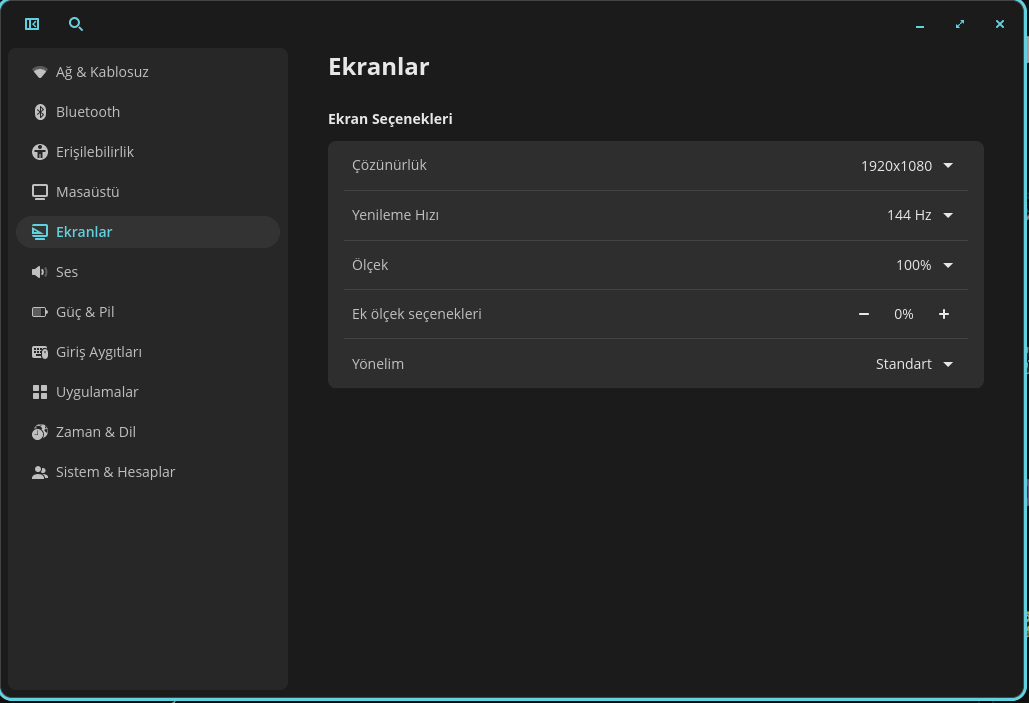
Task: Open the Ağ & Kablosuz settings page
Action: [148, 72]
